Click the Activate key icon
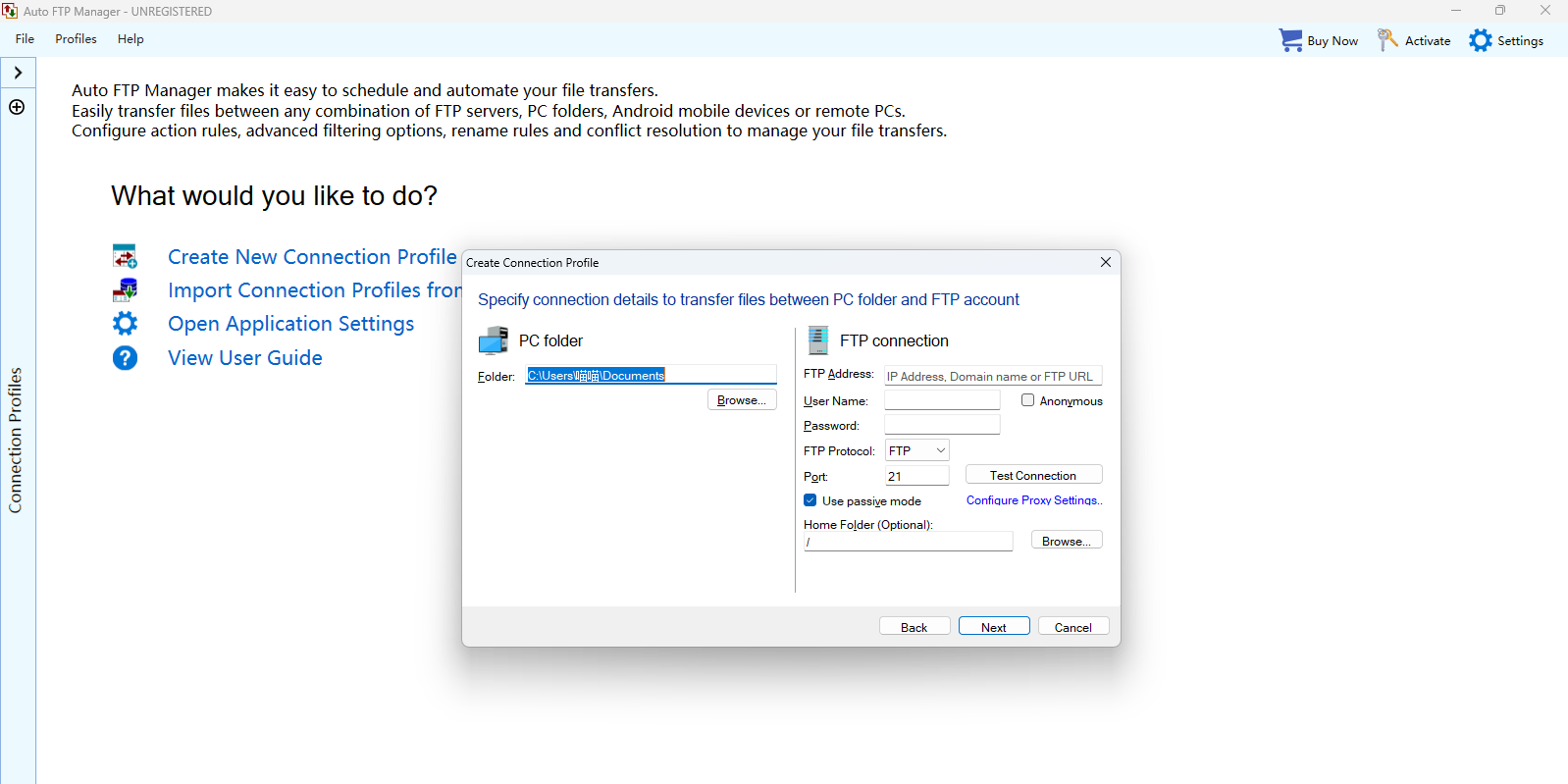 click(x=1386, y=40)
